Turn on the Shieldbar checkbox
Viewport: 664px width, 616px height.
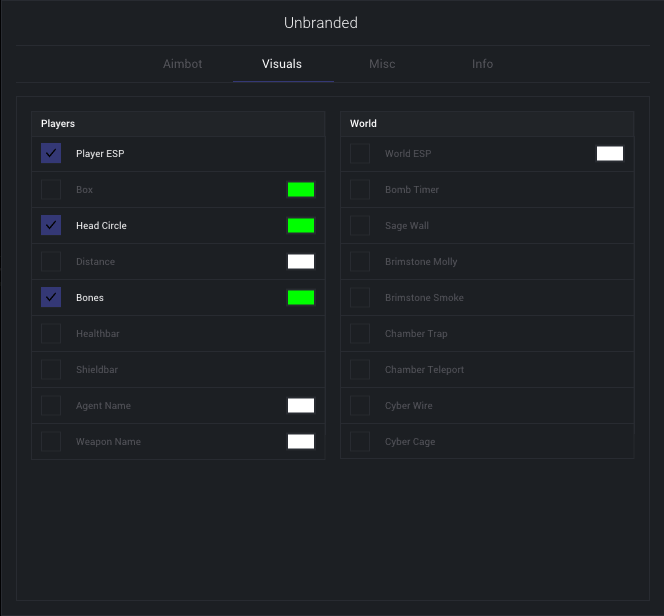pos(51,369)
